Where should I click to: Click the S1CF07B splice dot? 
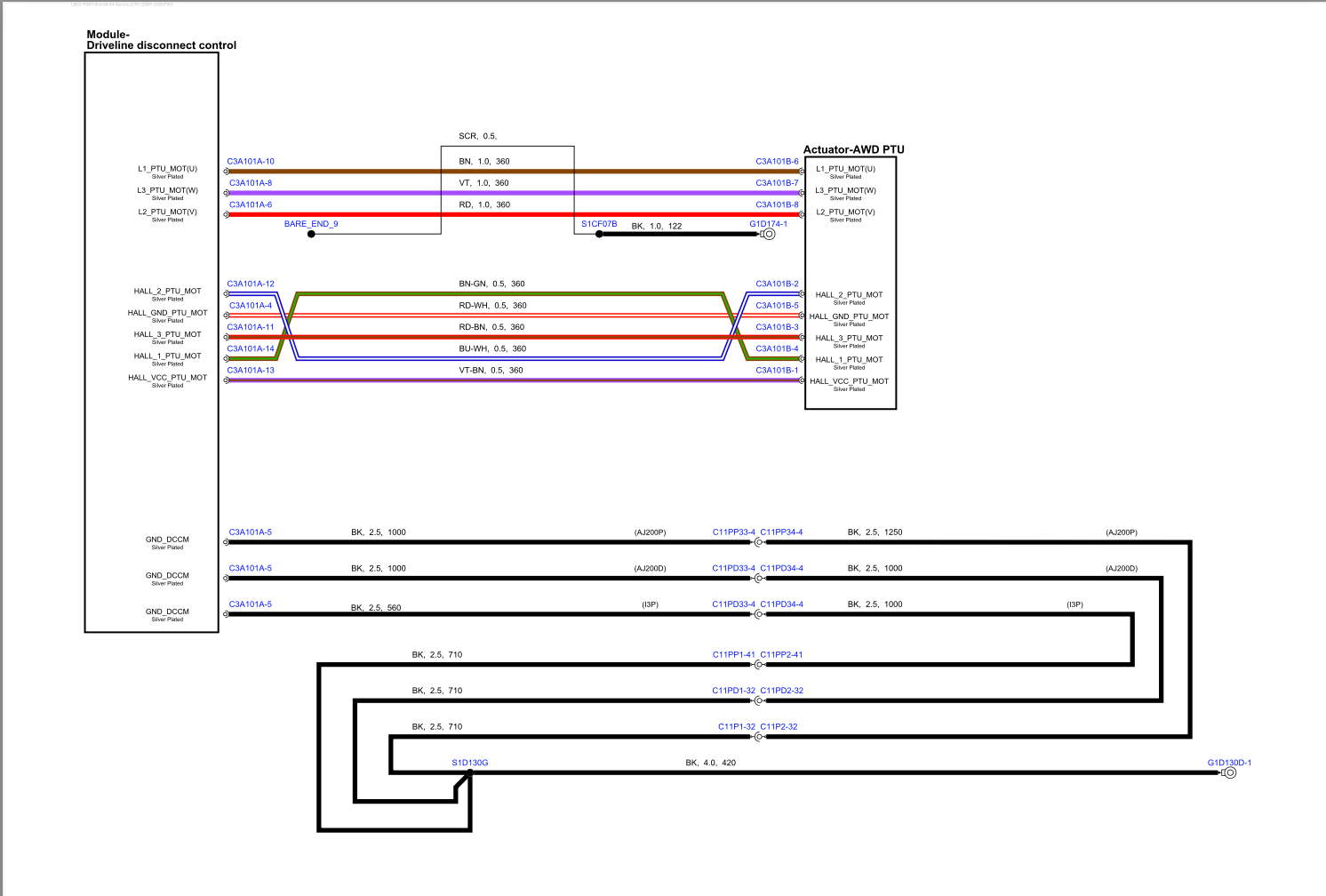[x=599, y=234]
